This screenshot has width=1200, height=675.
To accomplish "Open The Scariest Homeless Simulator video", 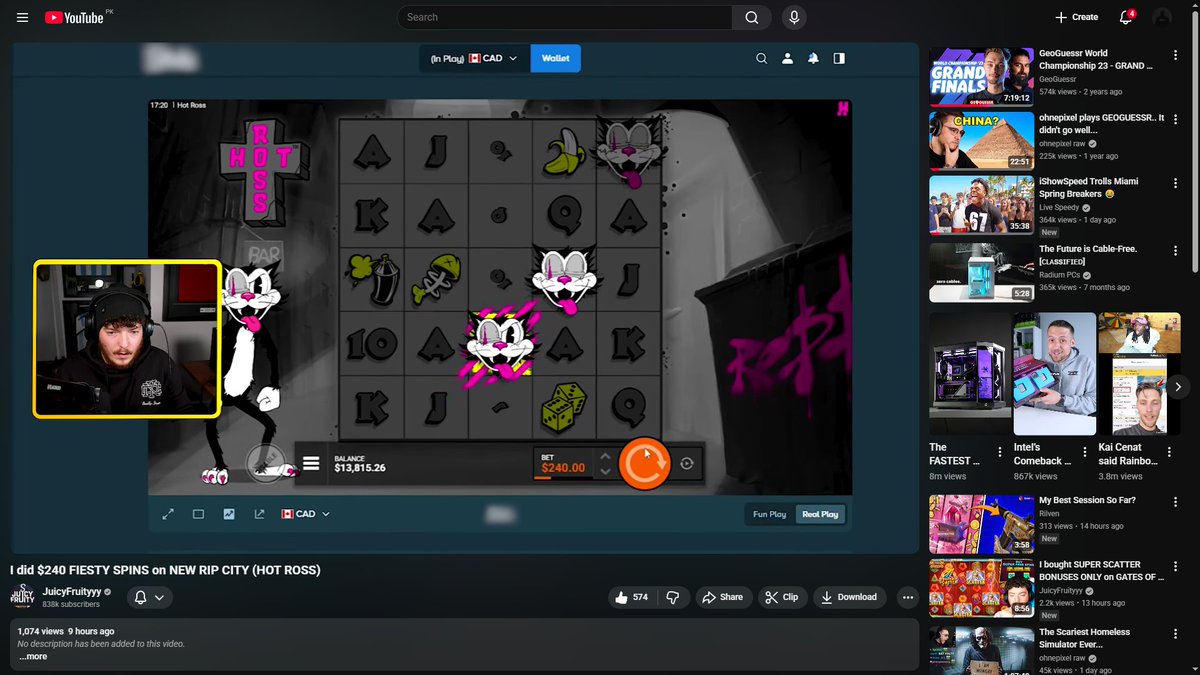I will 981,649.
